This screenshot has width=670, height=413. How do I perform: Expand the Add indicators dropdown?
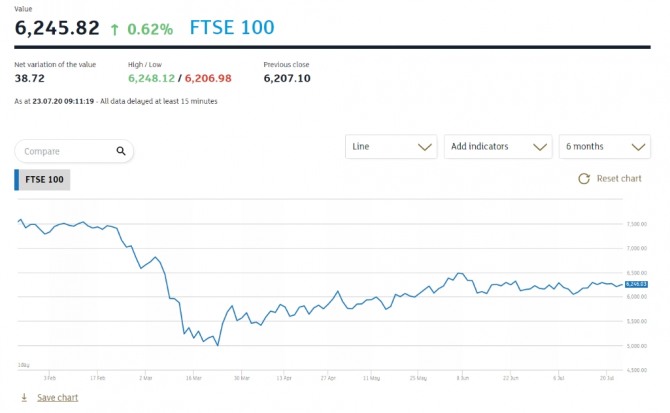[x=498, y=147]
